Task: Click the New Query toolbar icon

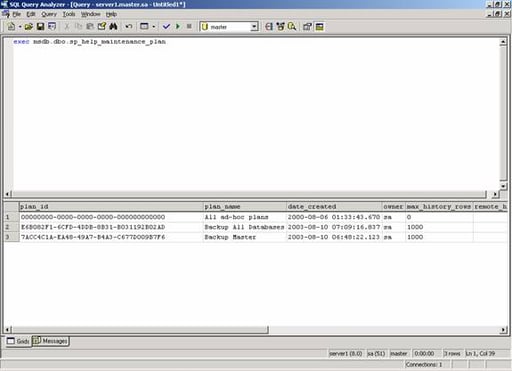Action: (11, 27)
